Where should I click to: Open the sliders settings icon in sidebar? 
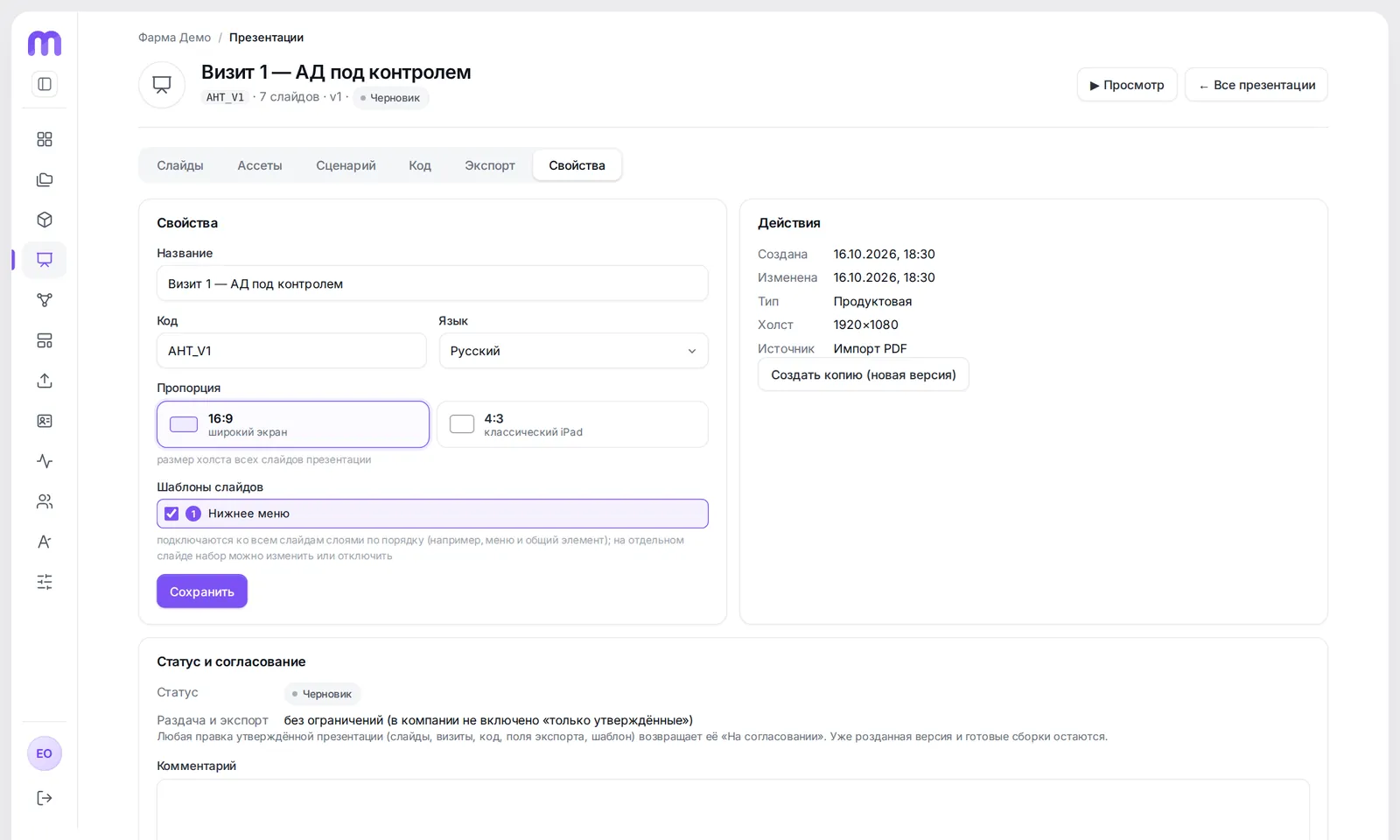pos(45,582)
